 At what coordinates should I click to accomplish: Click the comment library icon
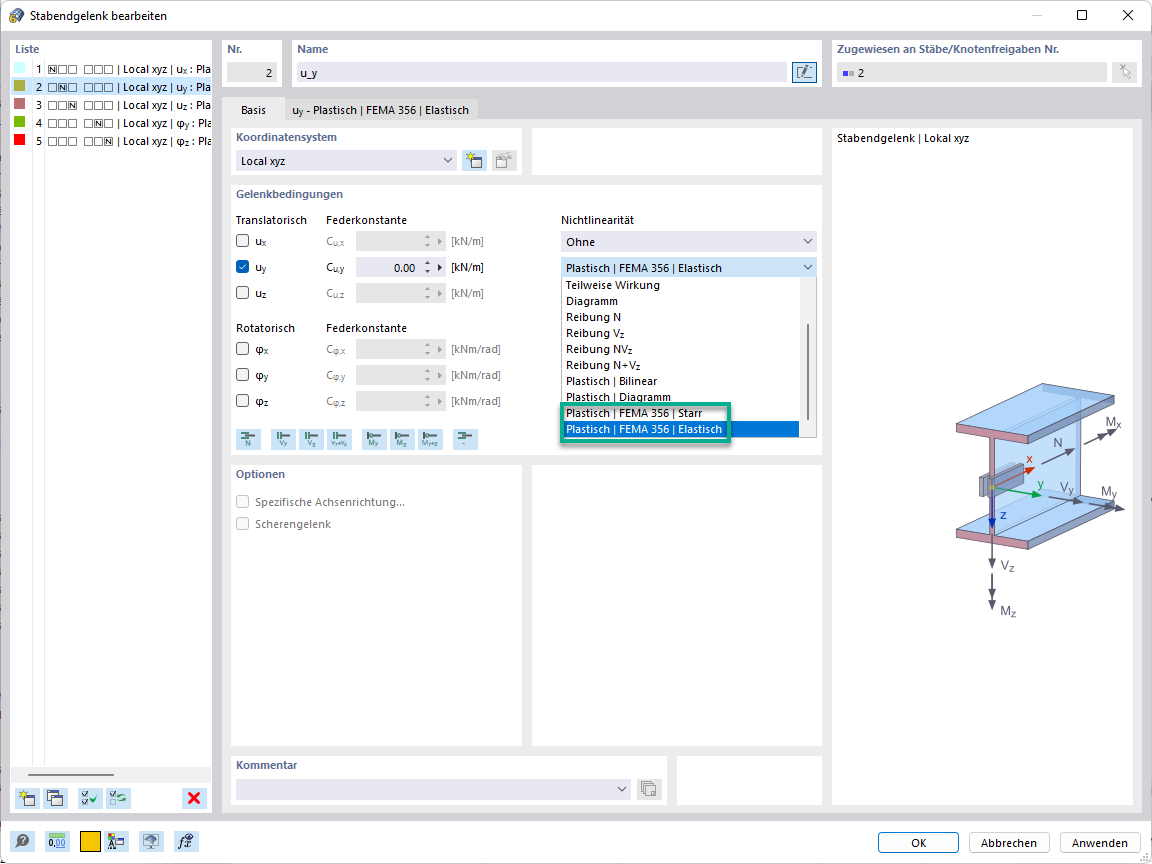pyautogui.click(x=649, y=789)
